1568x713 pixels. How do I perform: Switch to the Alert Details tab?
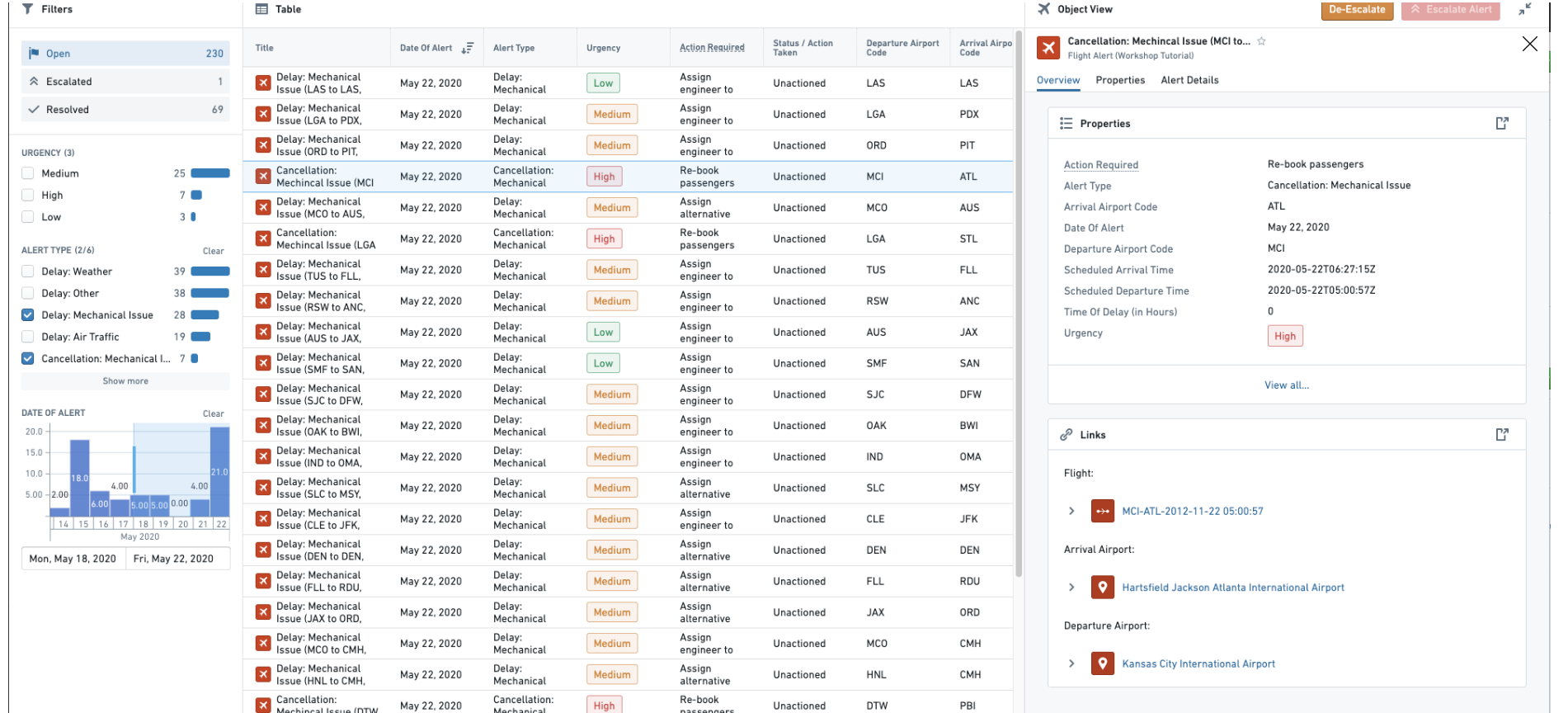click(x=1189, y=80)
